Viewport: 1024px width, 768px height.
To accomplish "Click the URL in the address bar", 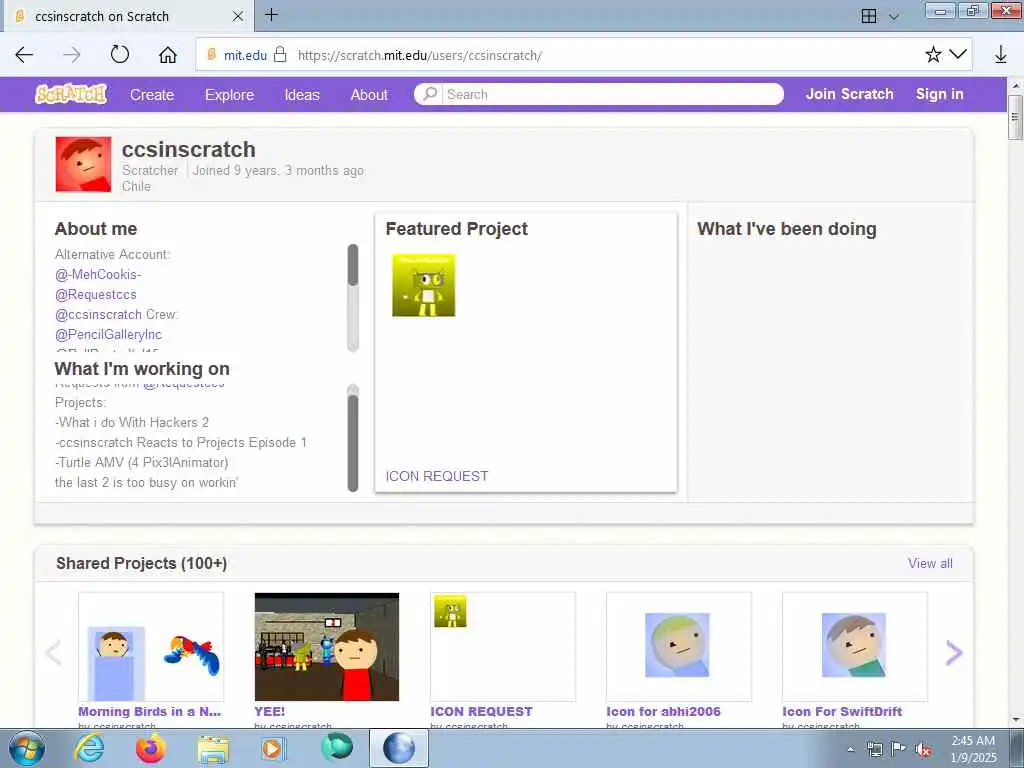I will point(420,56).
